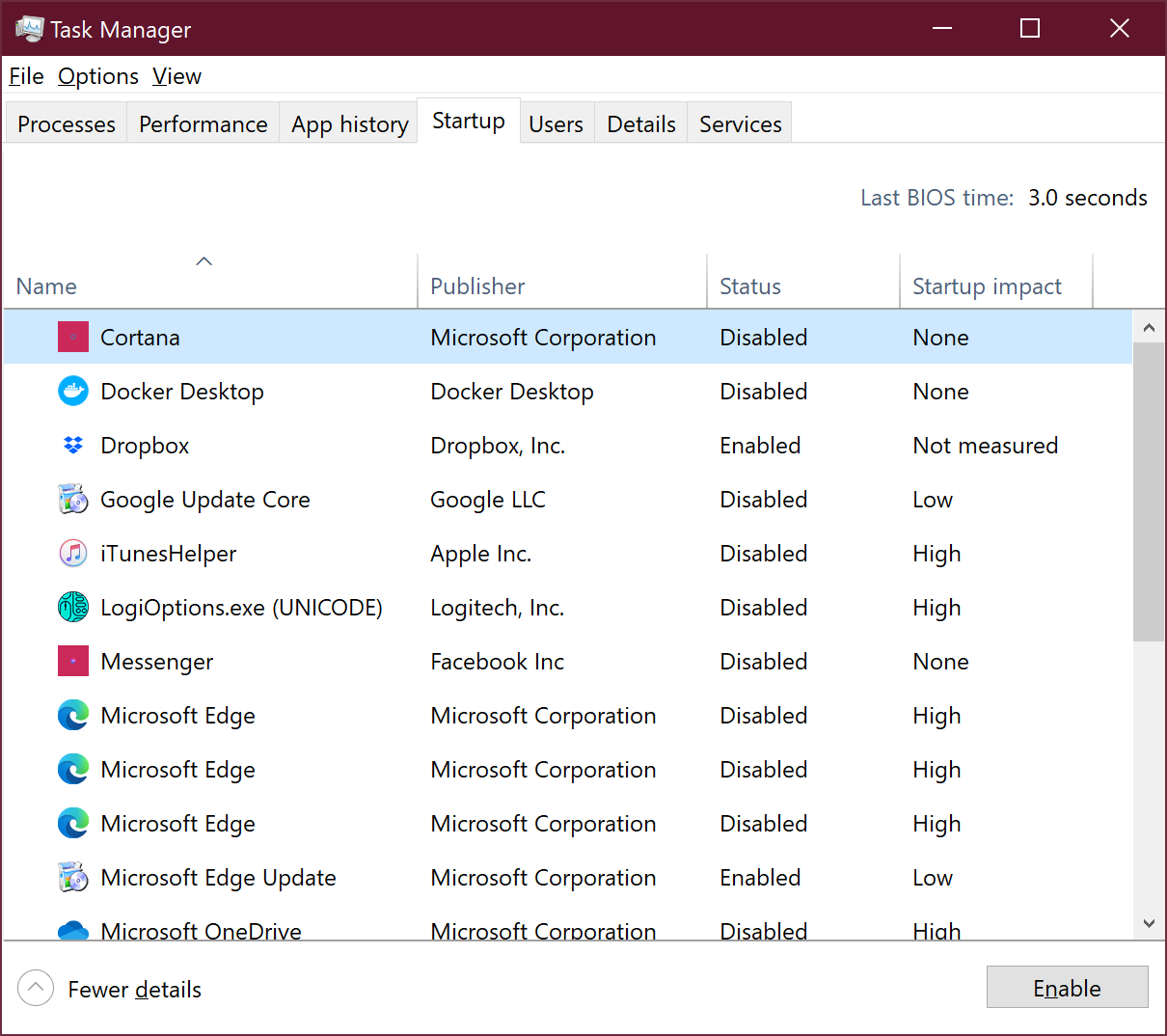1167x1036 pixels.
Task: Click the Google Update Core icon
Action: (x=73, y=500)
